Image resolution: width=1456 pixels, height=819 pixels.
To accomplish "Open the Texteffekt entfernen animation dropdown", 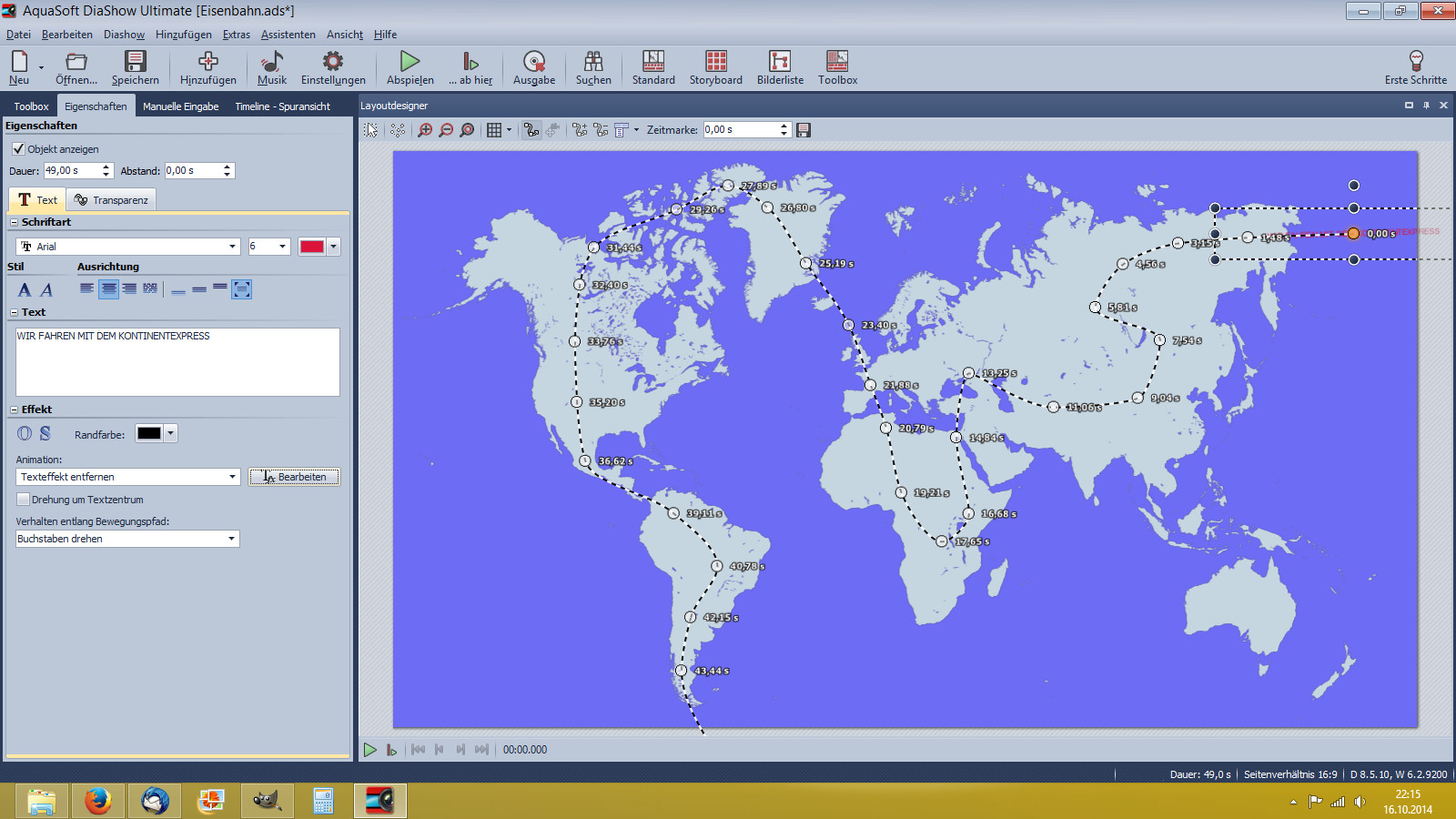I will coord(232,477).
